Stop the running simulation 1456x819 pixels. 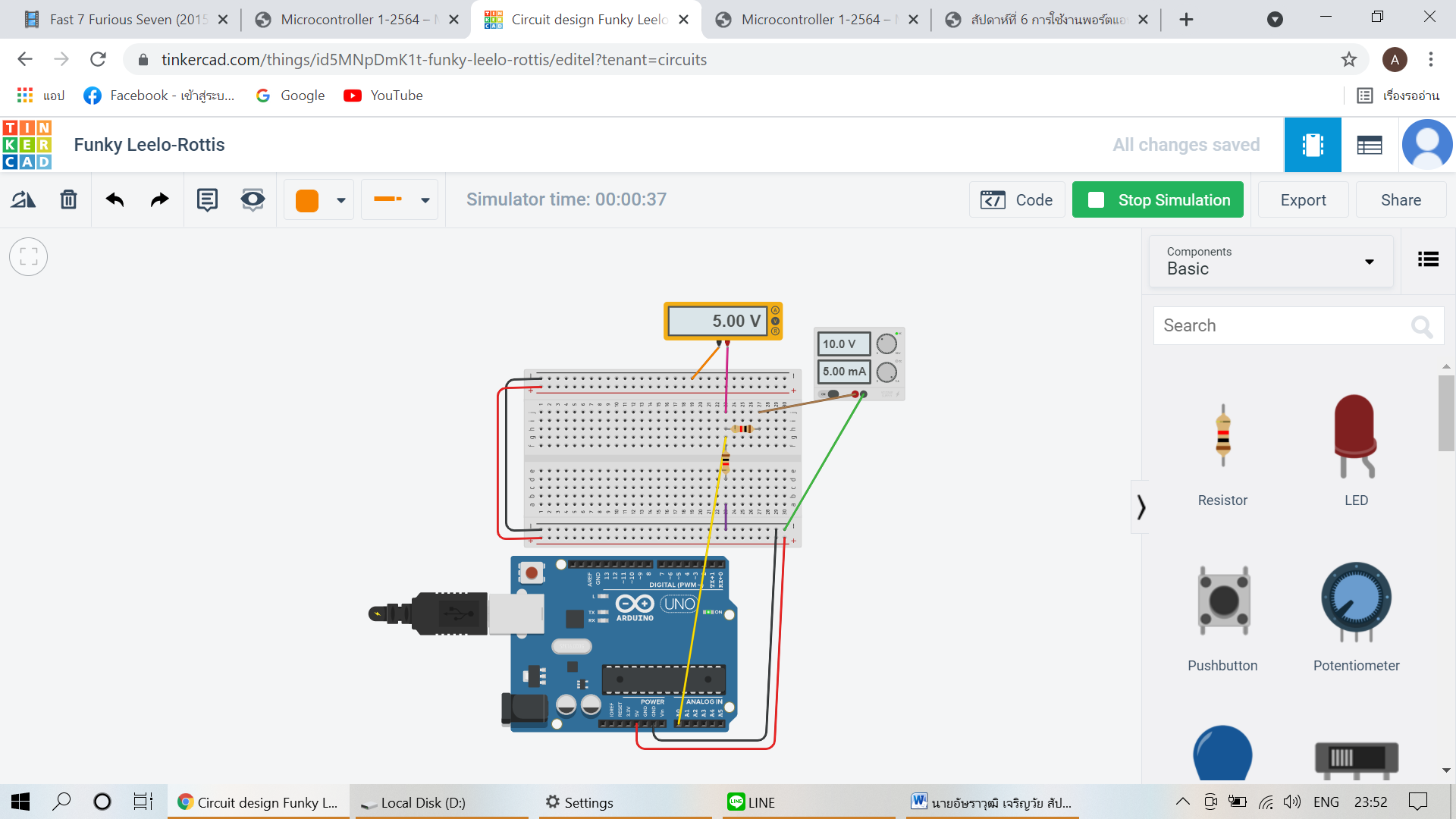pos(1157,200)
